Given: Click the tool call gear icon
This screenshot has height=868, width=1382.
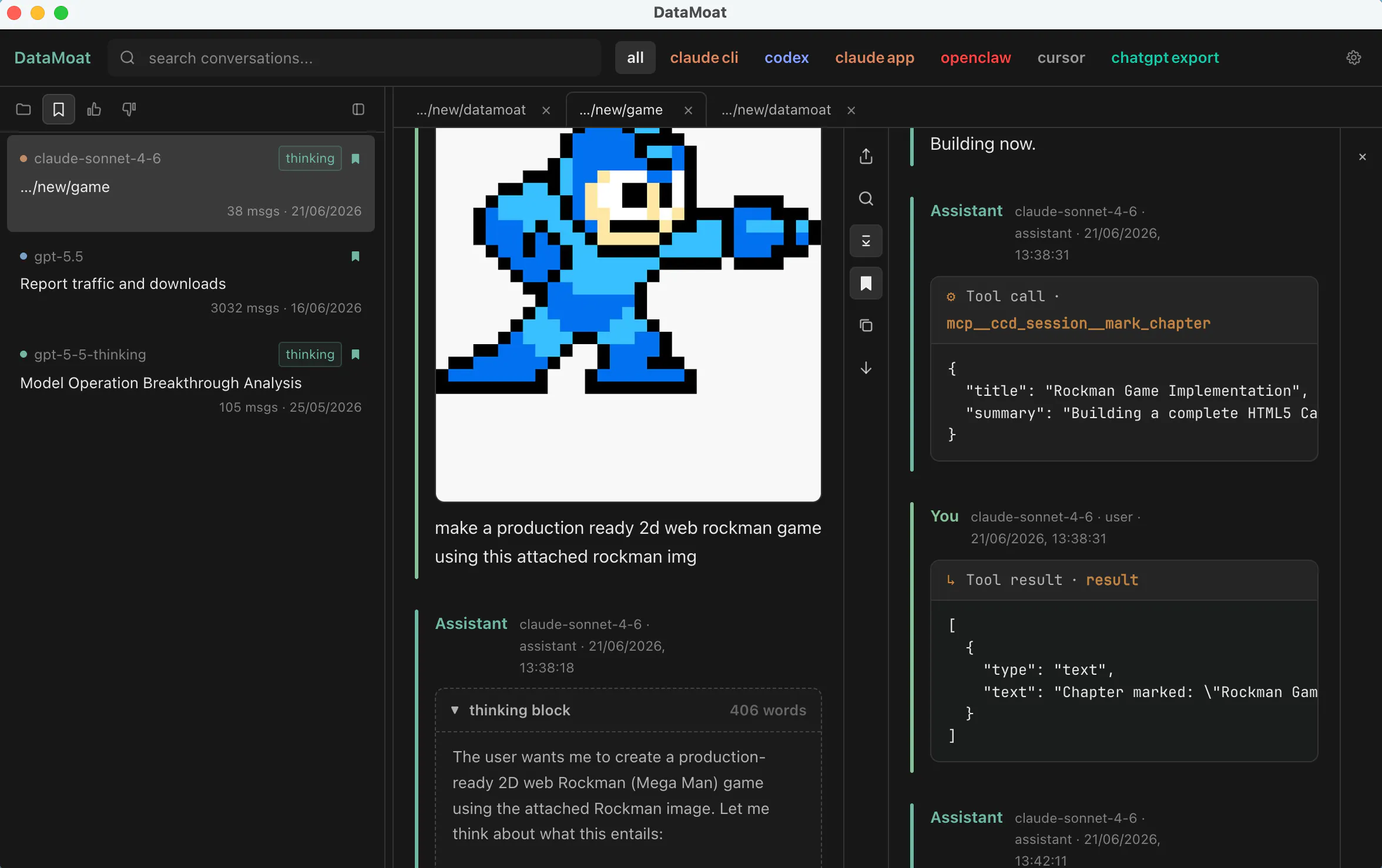Looking at the screenshot, I should [x=951, y=297].
